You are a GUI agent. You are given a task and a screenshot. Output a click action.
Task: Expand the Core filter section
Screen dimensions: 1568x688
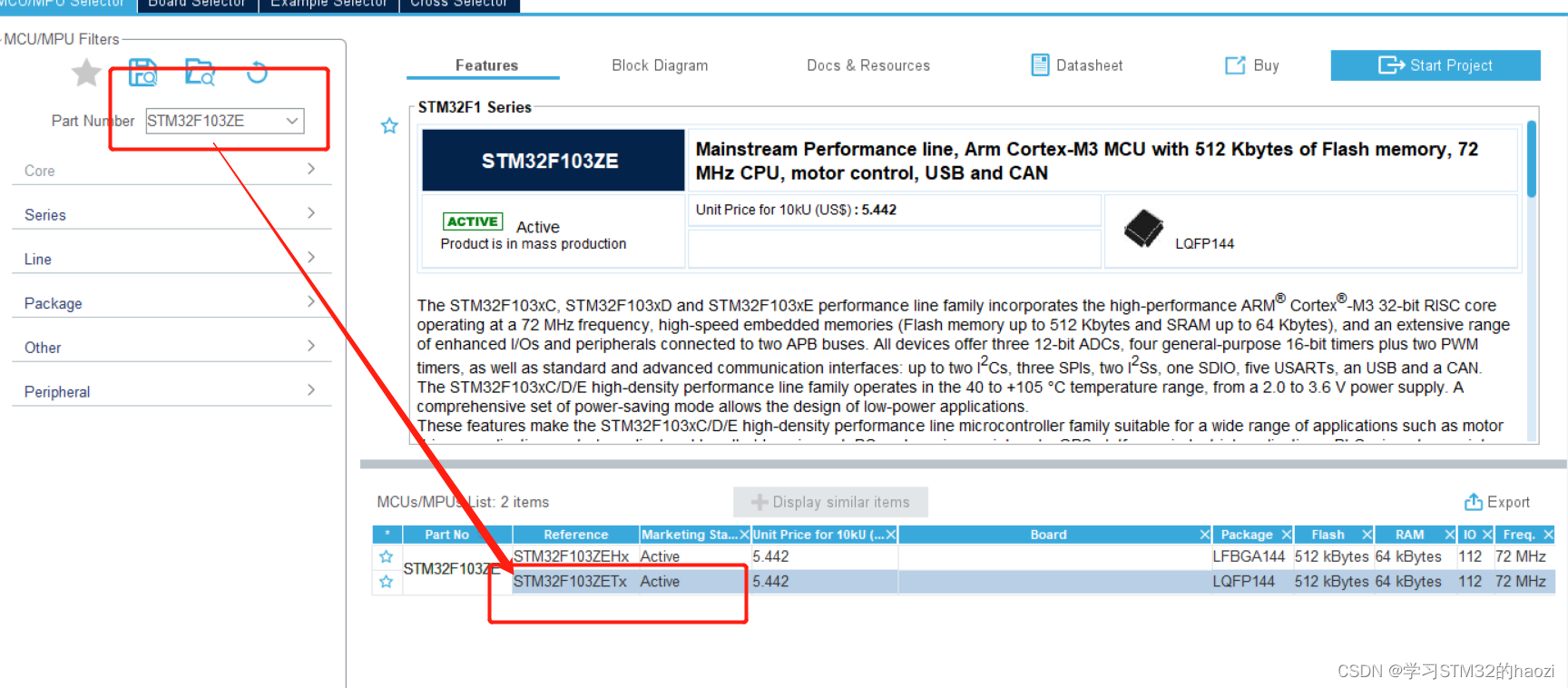pyautogui.click(x=171, y=170)
